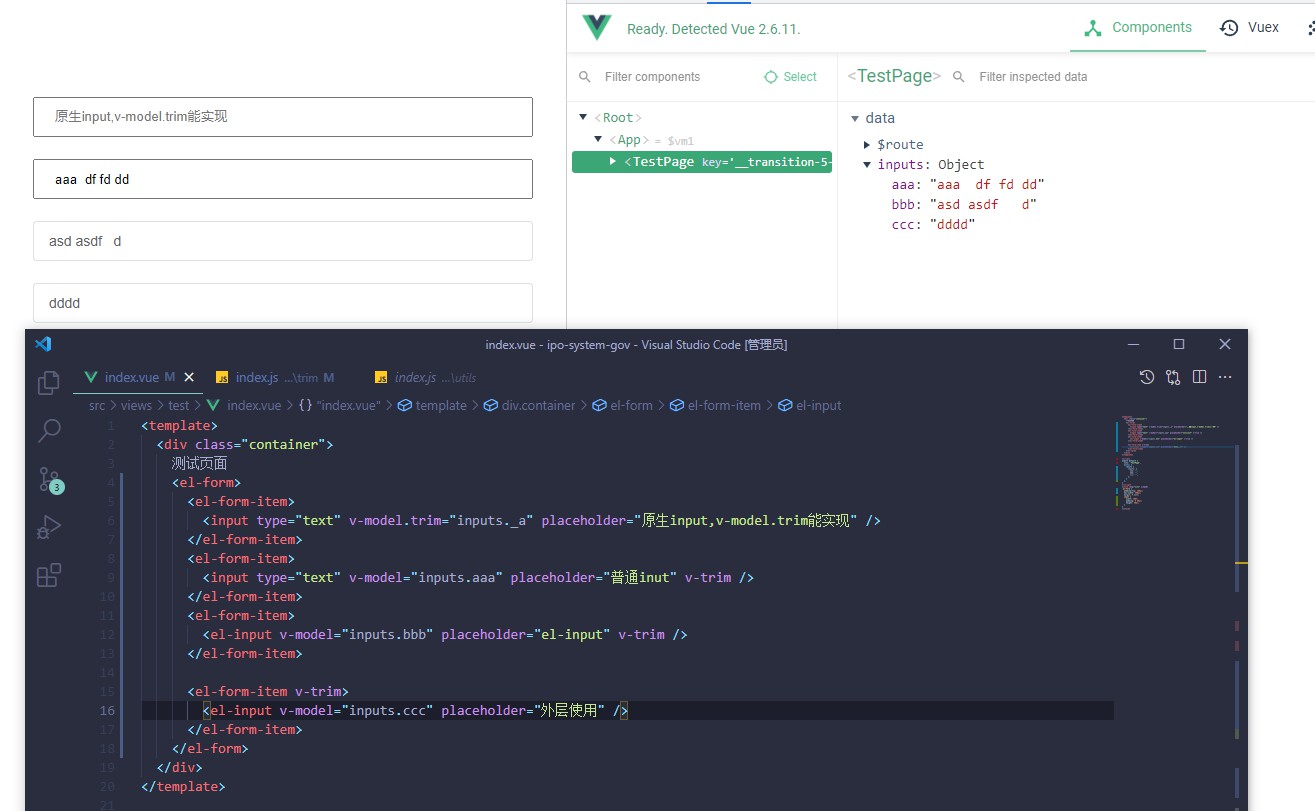This screenshot has width=1315, height=811.
Task: Switch to the Vuex tab in Vue devtools
Action: point(1249,27)
